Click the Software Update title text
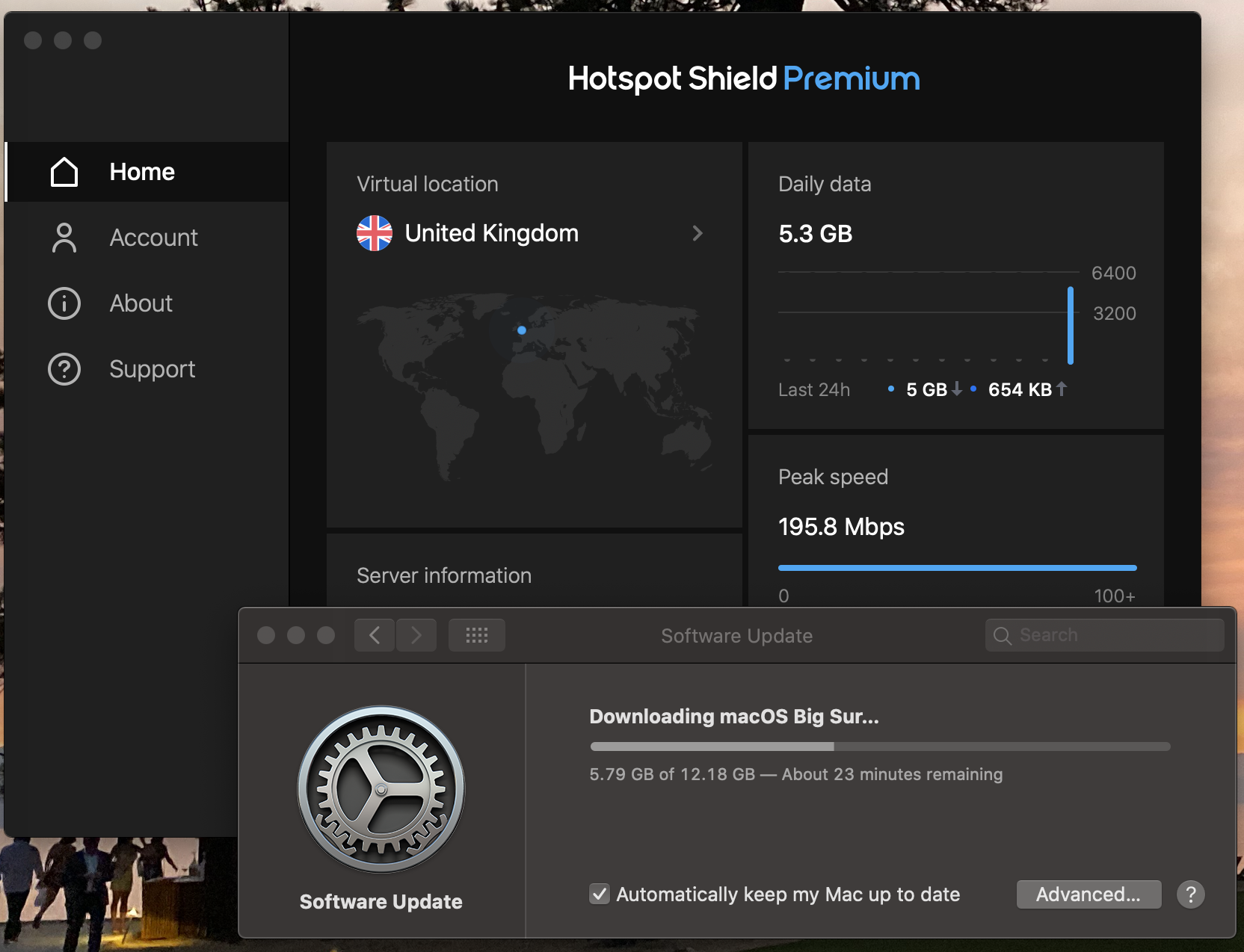The width and height of the screenshot is (1244, 952). (x=737, y=636)
